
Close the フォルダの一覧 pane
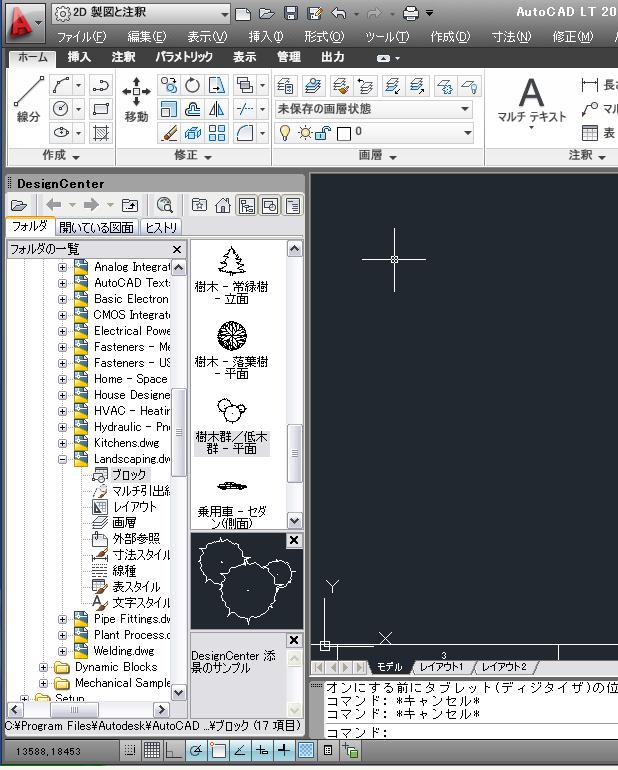177,249
